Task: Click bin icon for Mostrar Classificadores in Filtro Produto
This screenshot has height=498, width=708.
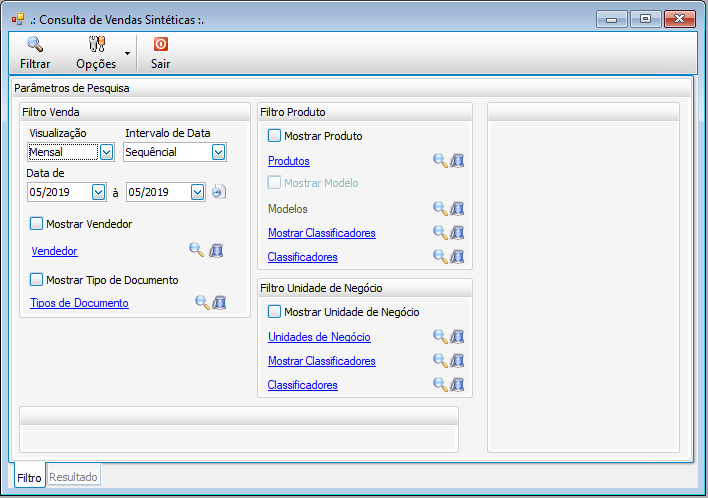Action: click(x=457, y=232)
